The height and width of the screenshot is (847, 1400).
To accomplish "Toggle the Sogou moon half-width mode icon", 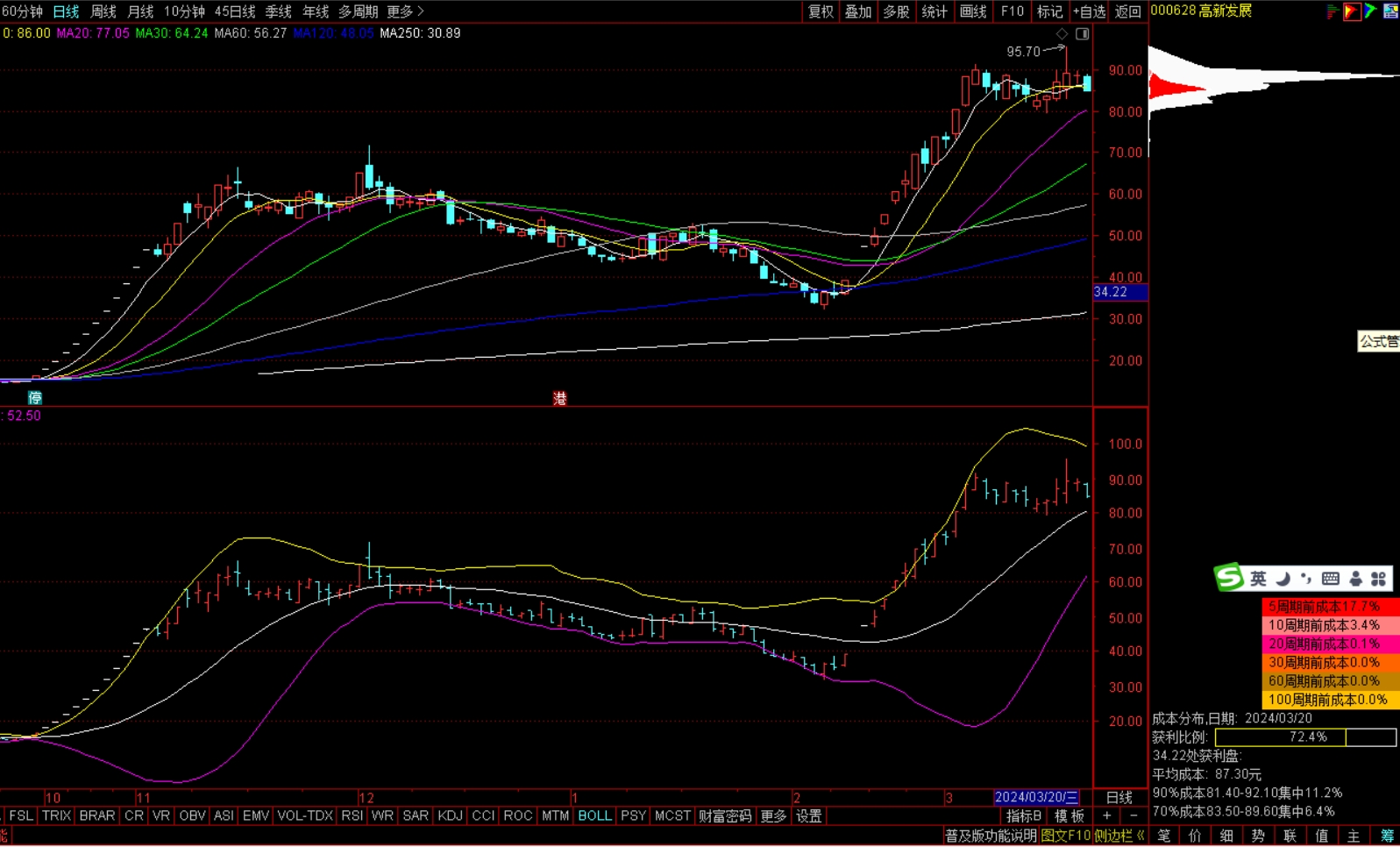I will pos(1283,579).
